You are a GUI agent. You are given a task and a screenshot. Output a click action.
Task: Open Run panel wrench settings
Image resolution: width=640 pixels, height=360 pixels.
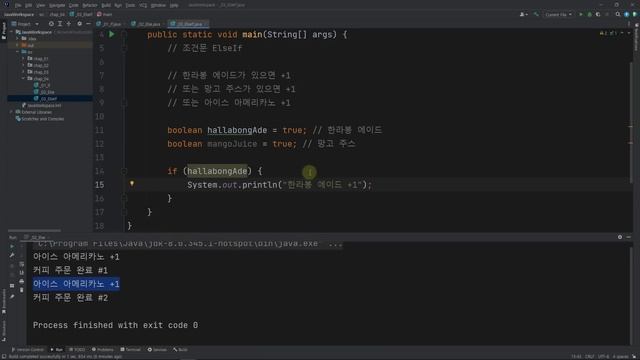(12, 255)
